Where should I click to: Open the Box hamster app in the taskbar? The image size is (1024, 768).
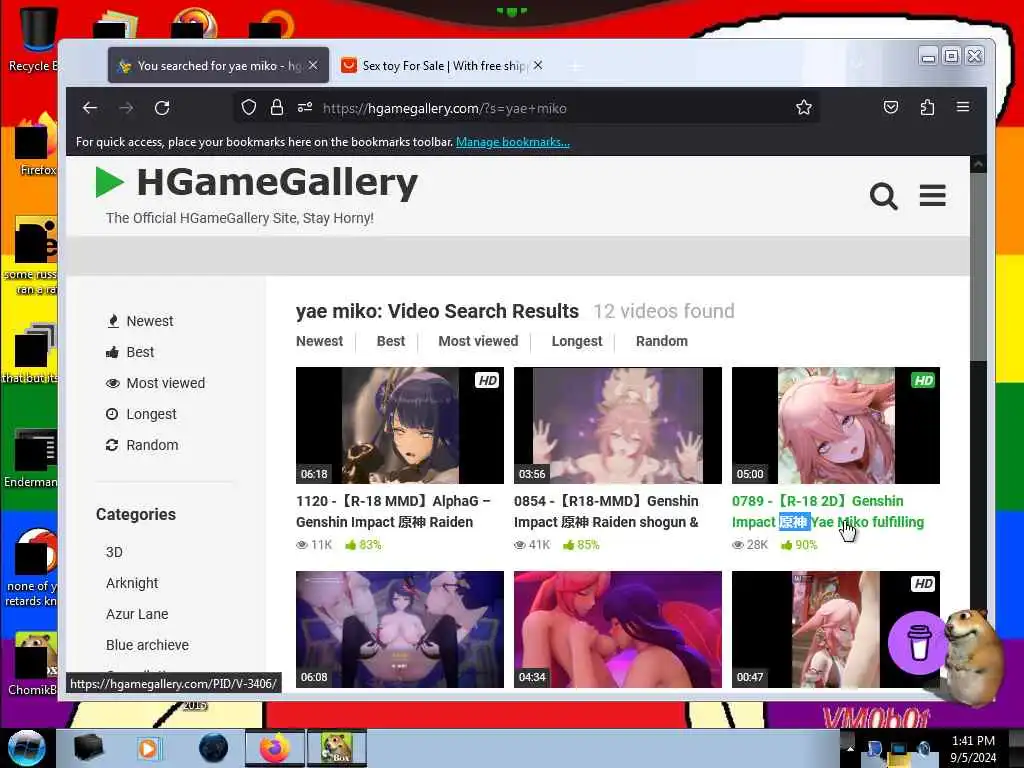coord(336,748)
